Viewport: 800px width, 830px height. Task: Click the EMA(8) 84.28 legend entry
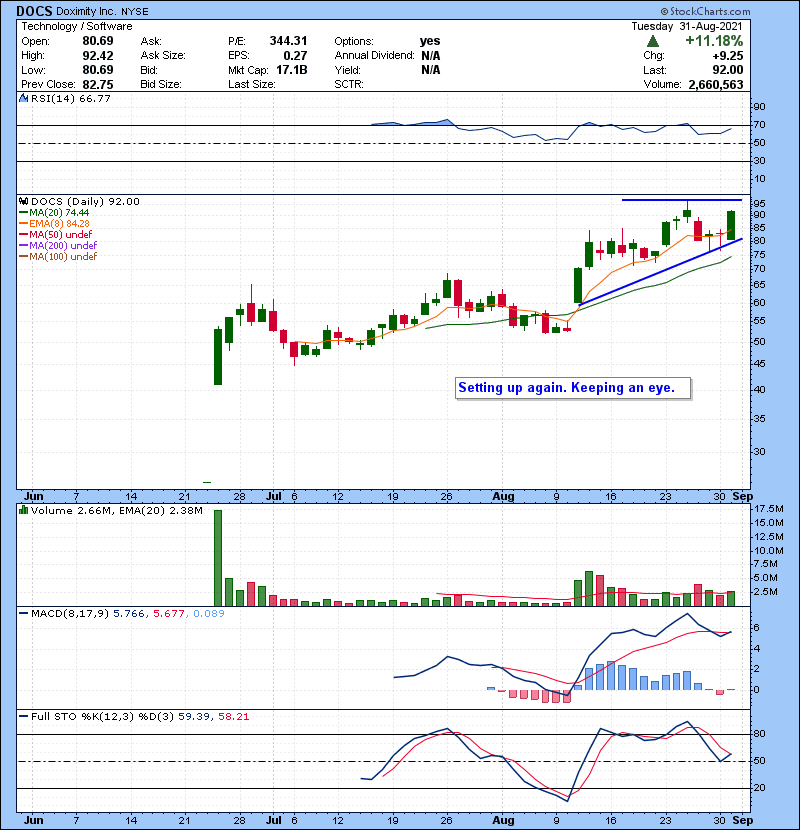click(x=59, y=223)
